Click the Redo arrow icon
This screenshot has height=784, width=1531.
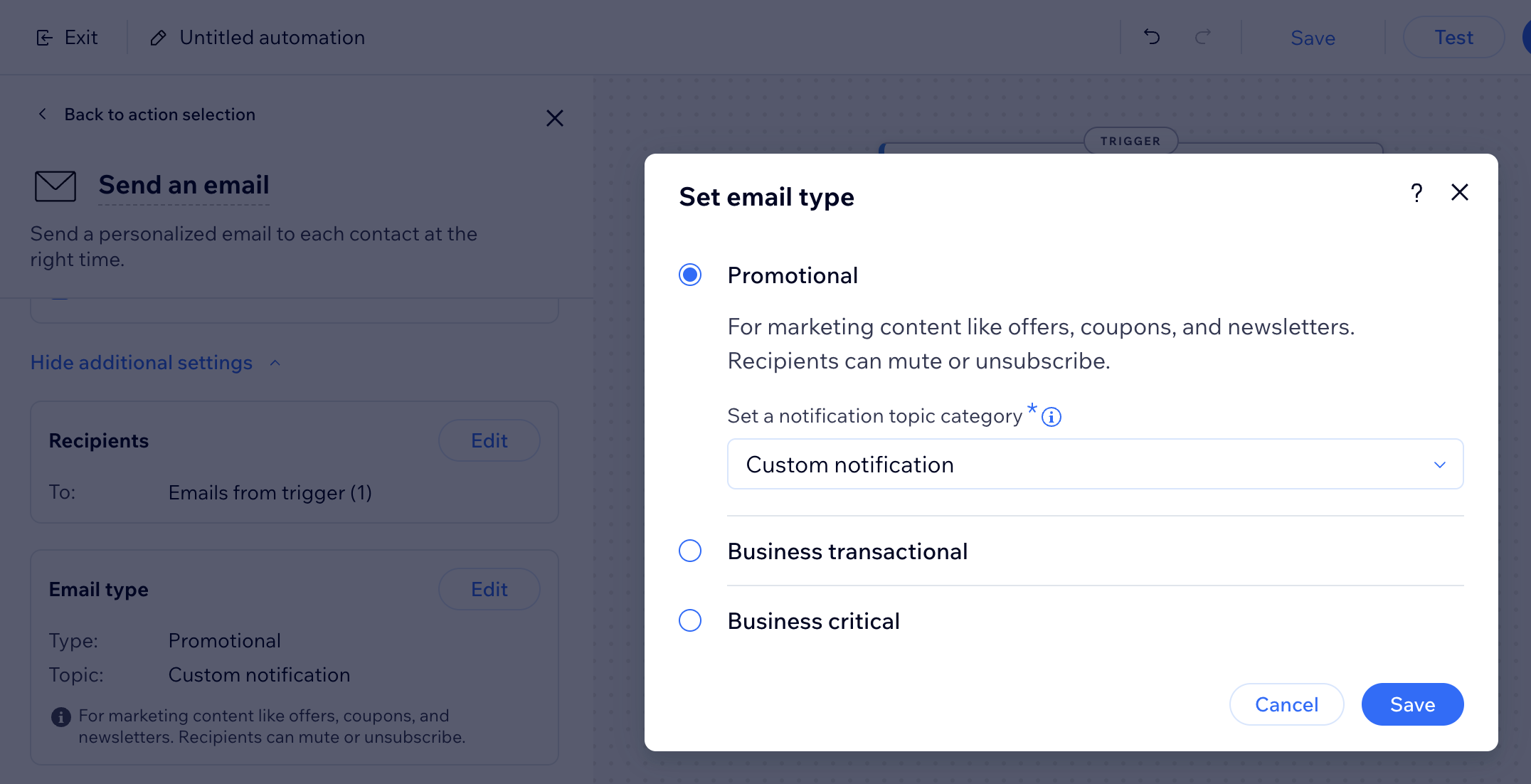point(1203,37)
